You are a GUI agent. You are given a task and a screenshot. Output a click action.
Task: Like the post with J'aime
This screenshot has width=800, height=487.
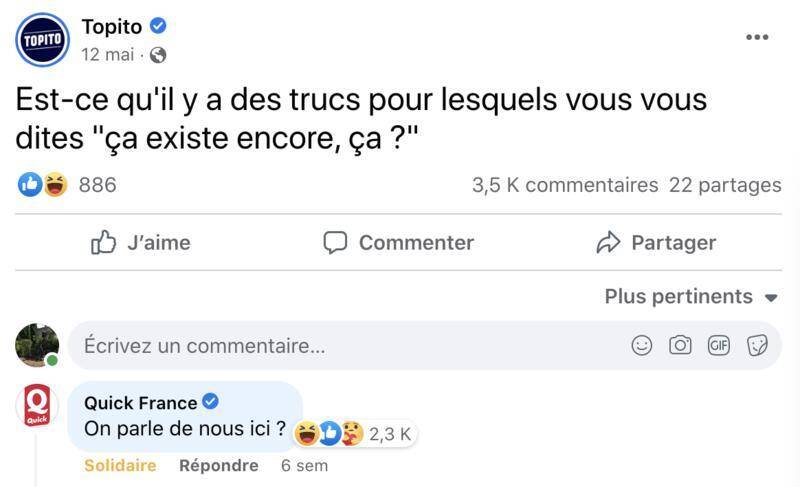(140, 242)
